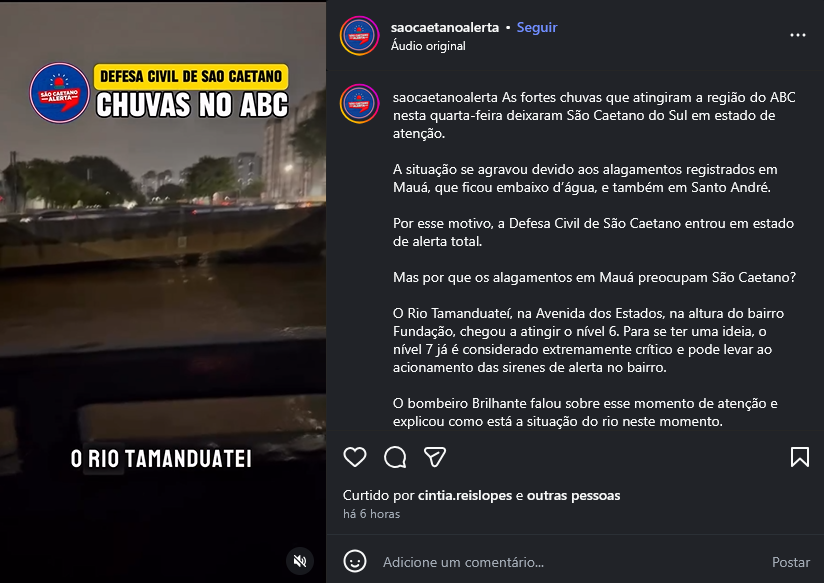This screenshot has height=583, width=824.
Task: Click the 'há 6 horas' timestamp
Action: click(372, 514)
